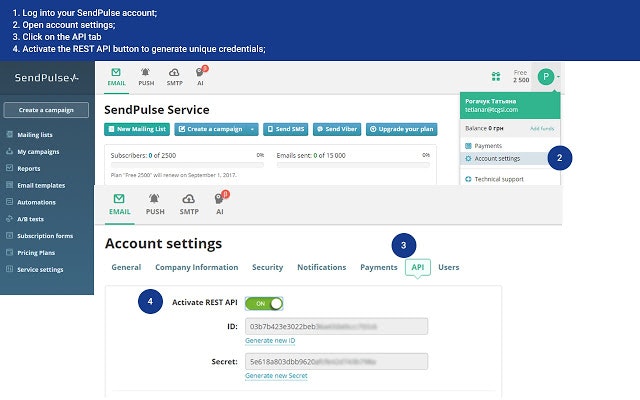Image resolution: width=640 pixels, height=400 pixels.
Task: Click the Generate new Secret link
Action: click(276, 376)
